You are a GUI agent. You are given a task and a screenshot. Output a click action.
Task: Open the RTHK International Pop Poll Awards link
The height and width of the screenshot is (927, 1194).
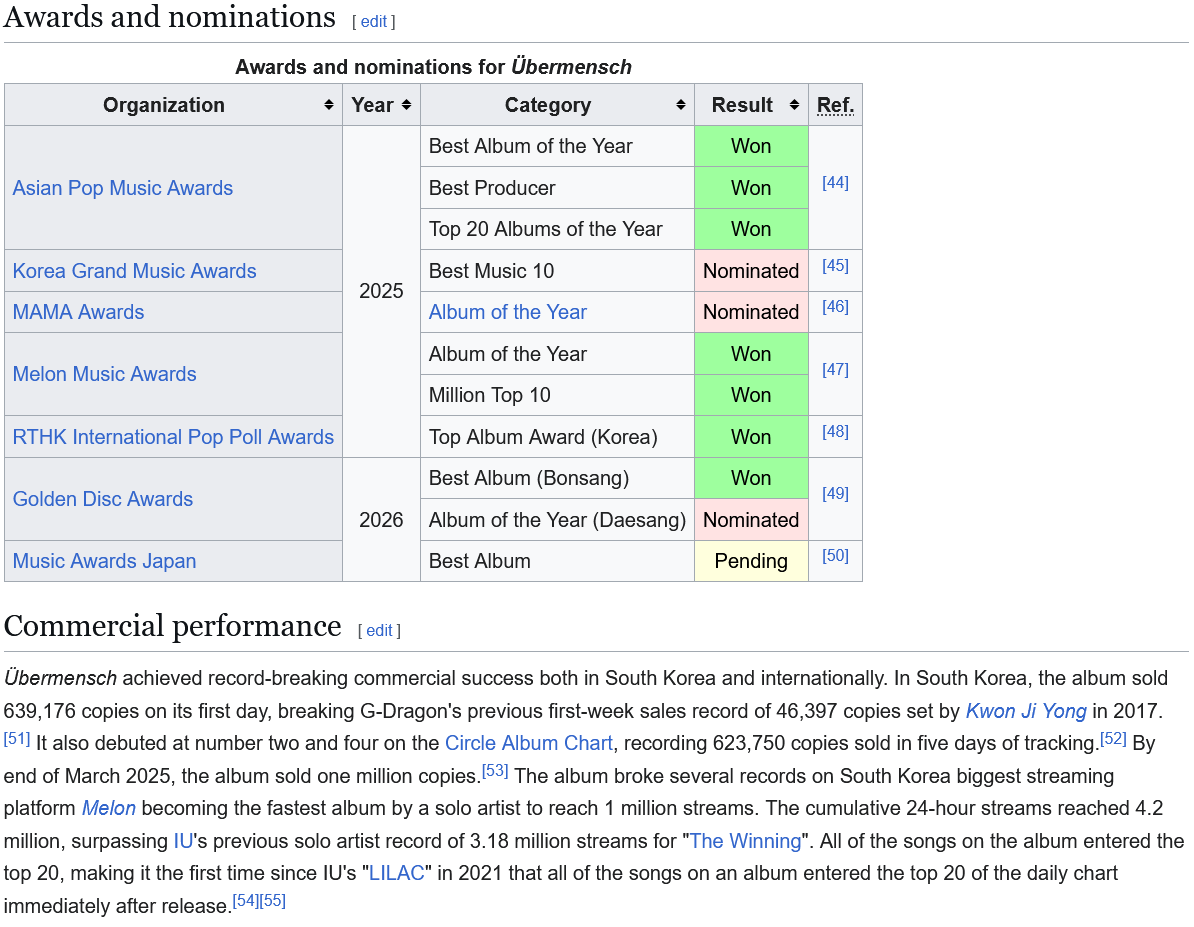tap(173, 437)
